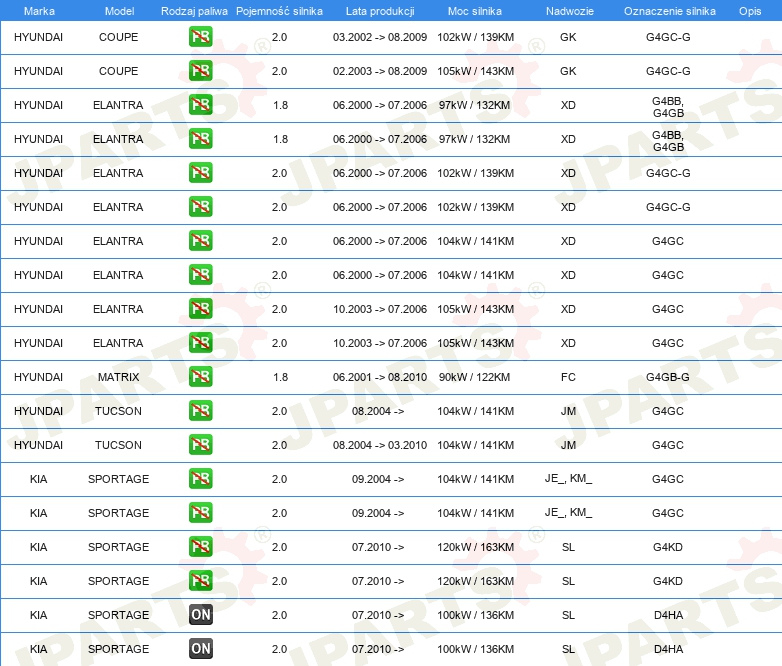Image resolution: width=782 pixels, height=666 pixels.
Task: Click the Lata produkcji column header
Action: pyautogui.click(x=380, y=10)
